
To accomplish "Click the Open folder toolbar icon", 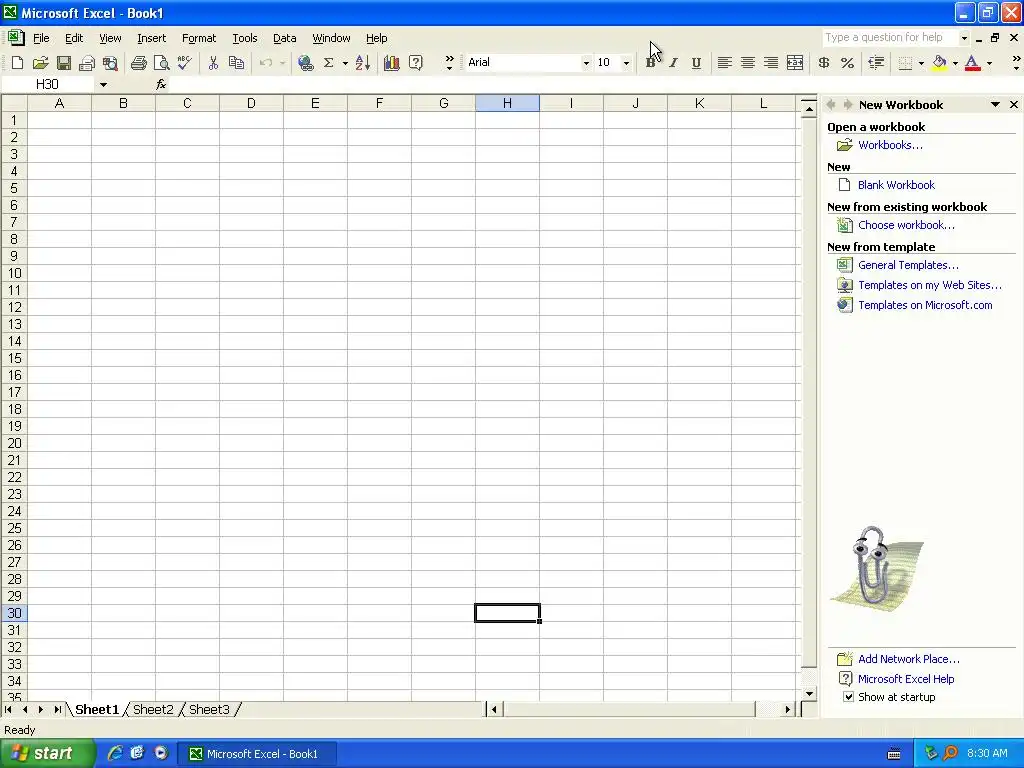I will 40,63.
